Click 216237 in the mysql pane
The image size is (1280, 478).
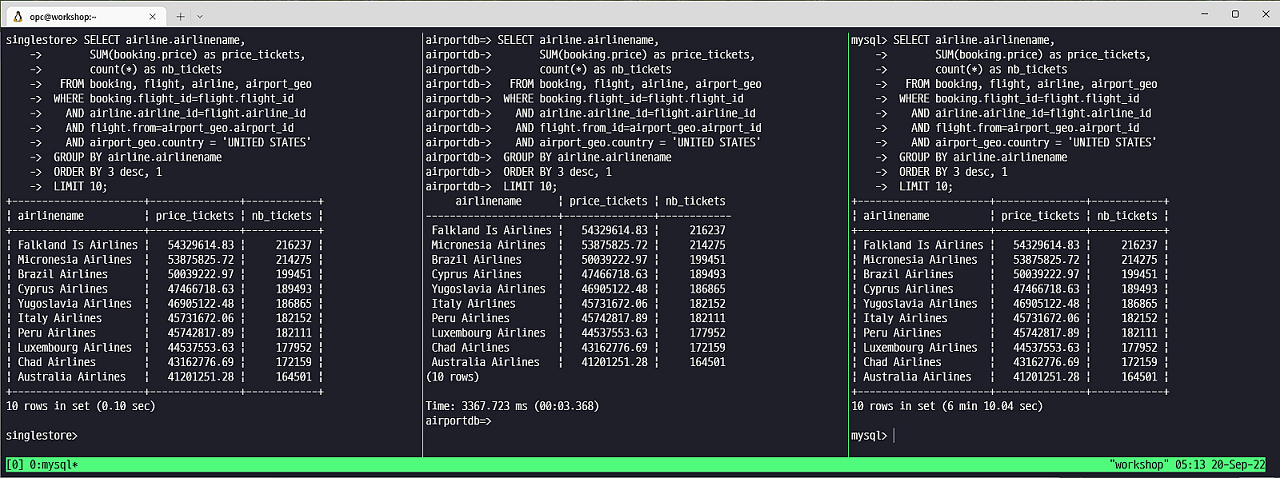(x=1139, y=245)
